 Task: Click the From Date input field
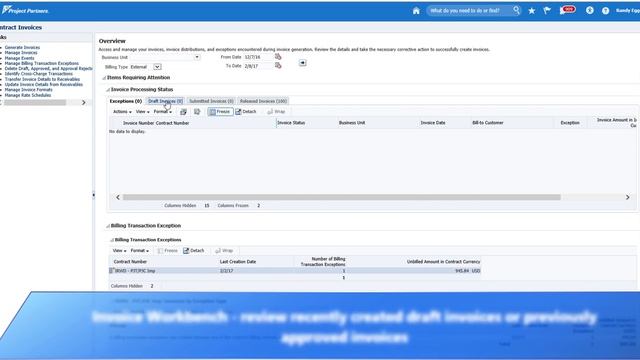(x=258, y=57)
